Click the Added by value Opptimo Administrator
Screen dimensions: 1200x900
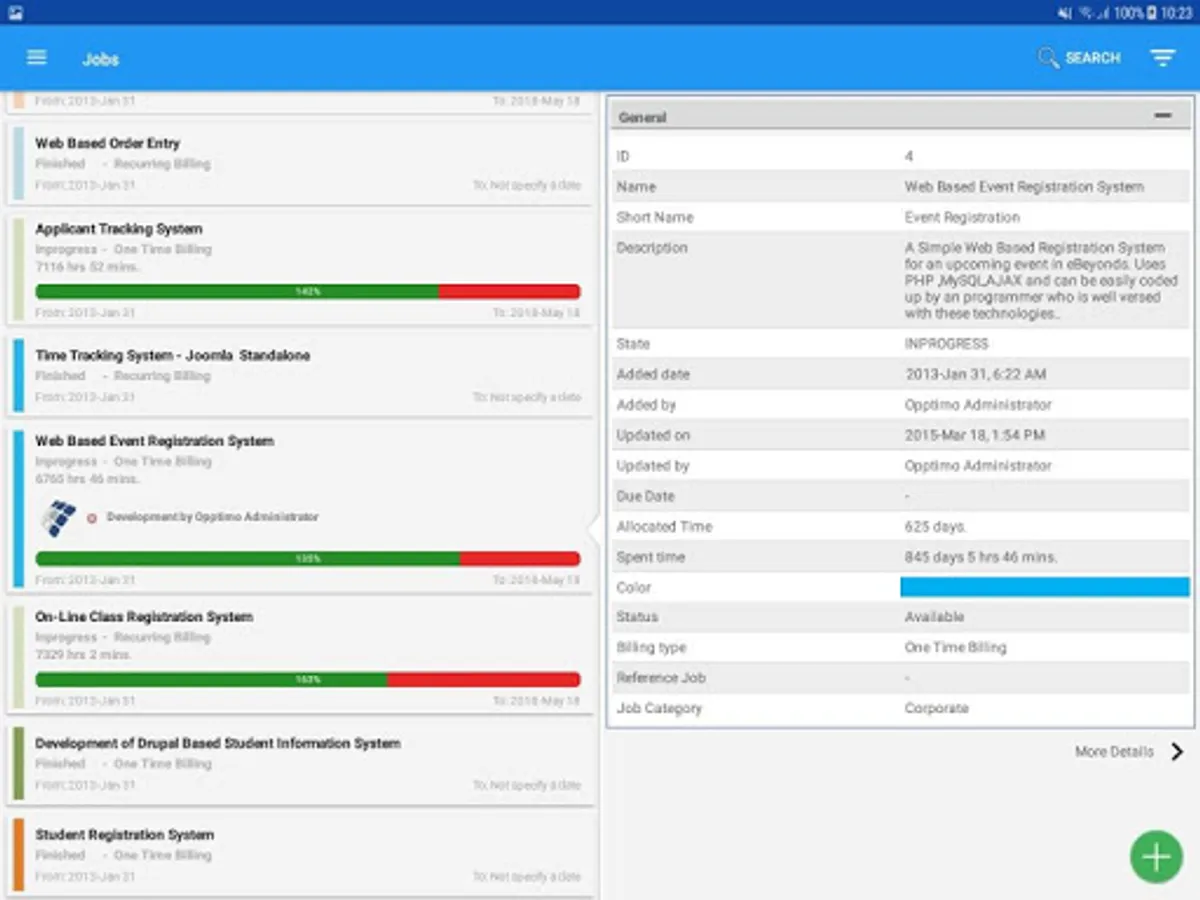pyautogui.click(x=978, y=405)
